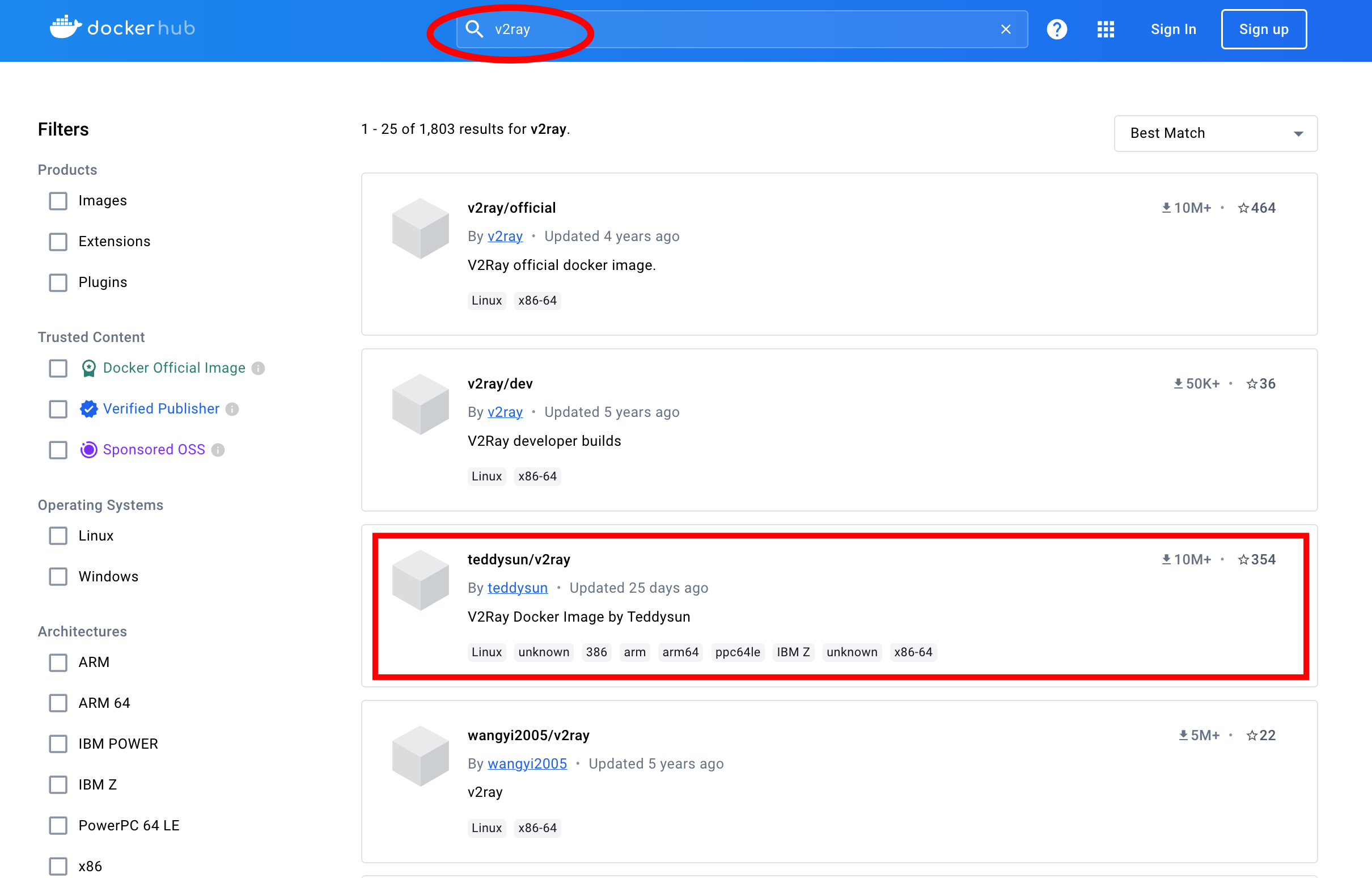Click the Sign up button
1372x878 pixels.
pos(1263,29)
